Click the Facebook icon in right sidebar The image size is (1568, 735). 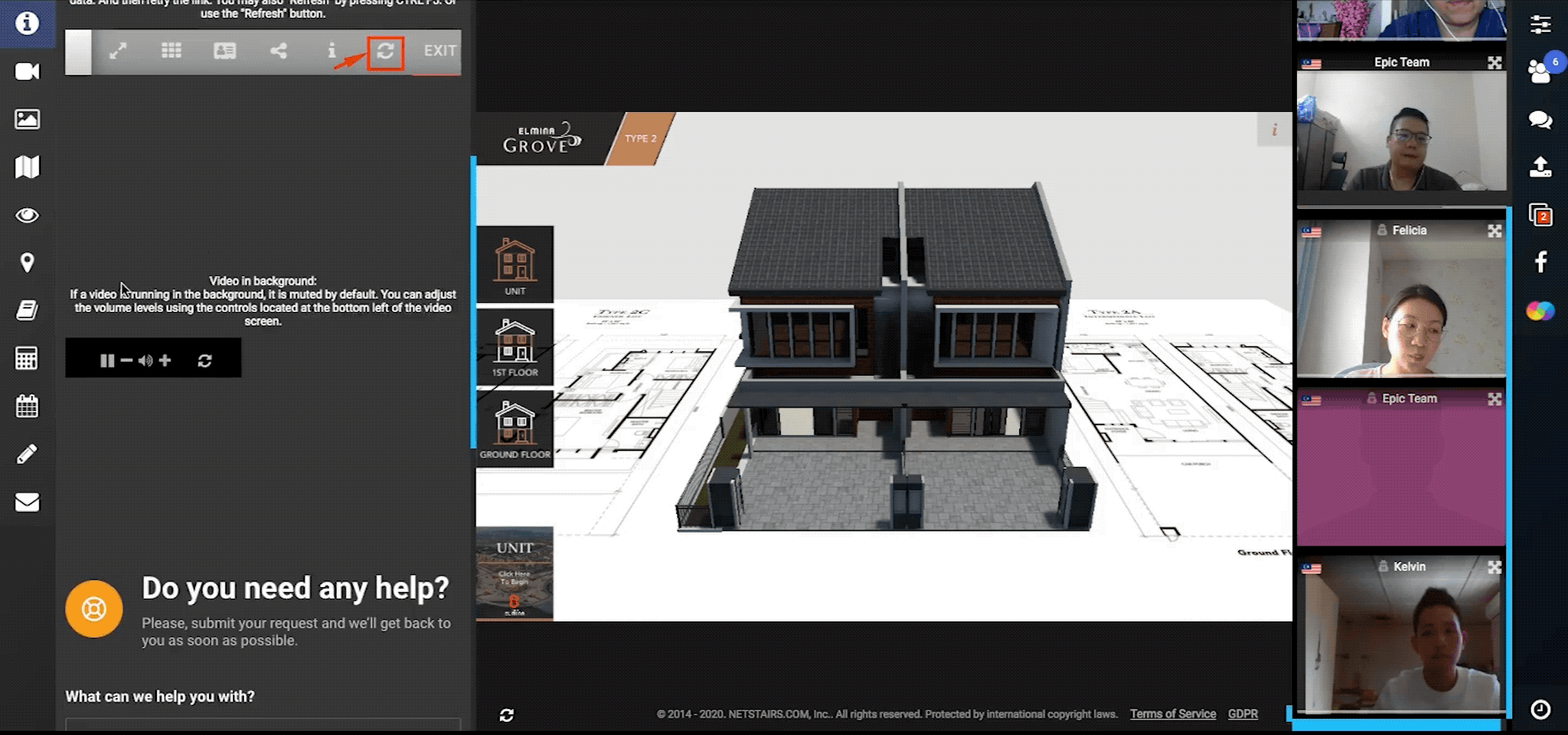(1540, 262)
